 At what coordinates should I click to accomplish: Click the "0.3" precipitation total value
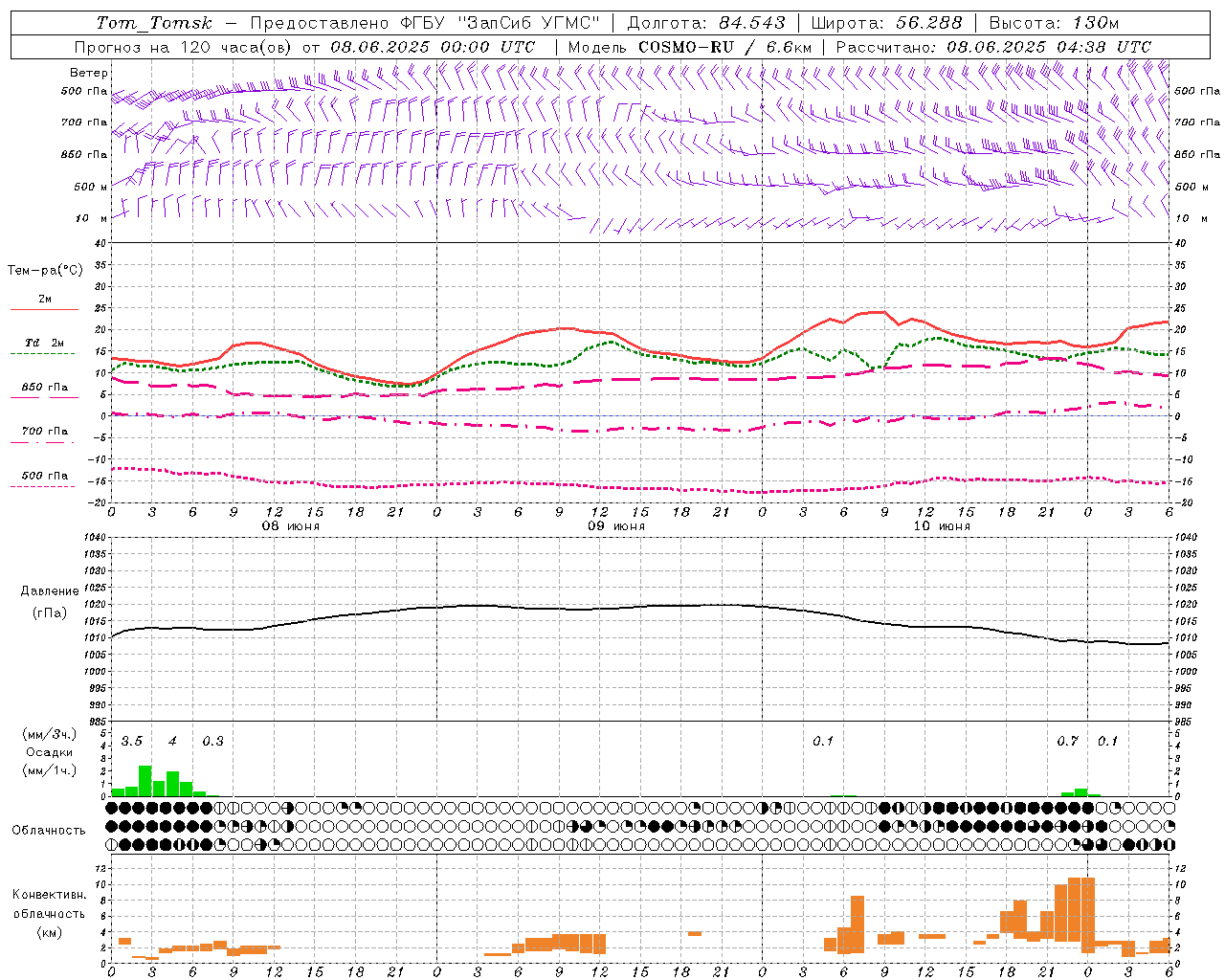(212, 741)
